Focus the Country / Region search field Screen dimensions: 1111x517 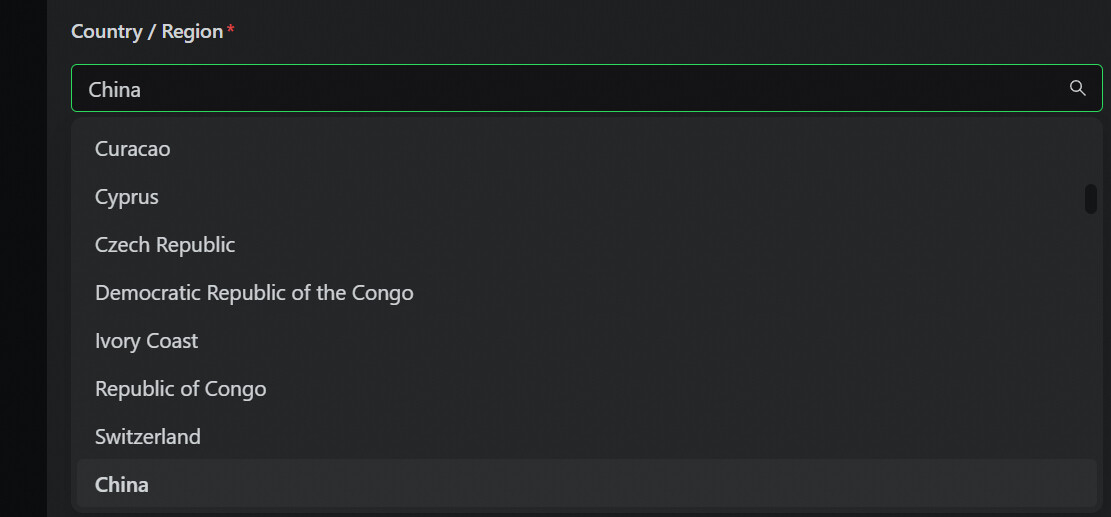(560, 89)
